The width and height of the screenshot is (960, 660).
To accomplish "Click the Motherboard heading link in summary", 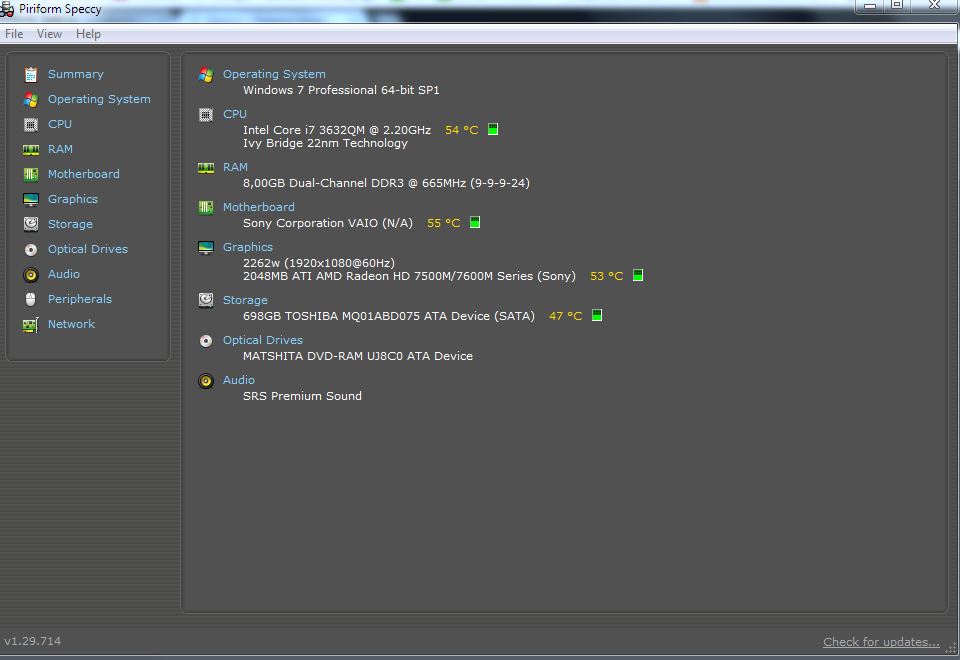I will (259, 207).
